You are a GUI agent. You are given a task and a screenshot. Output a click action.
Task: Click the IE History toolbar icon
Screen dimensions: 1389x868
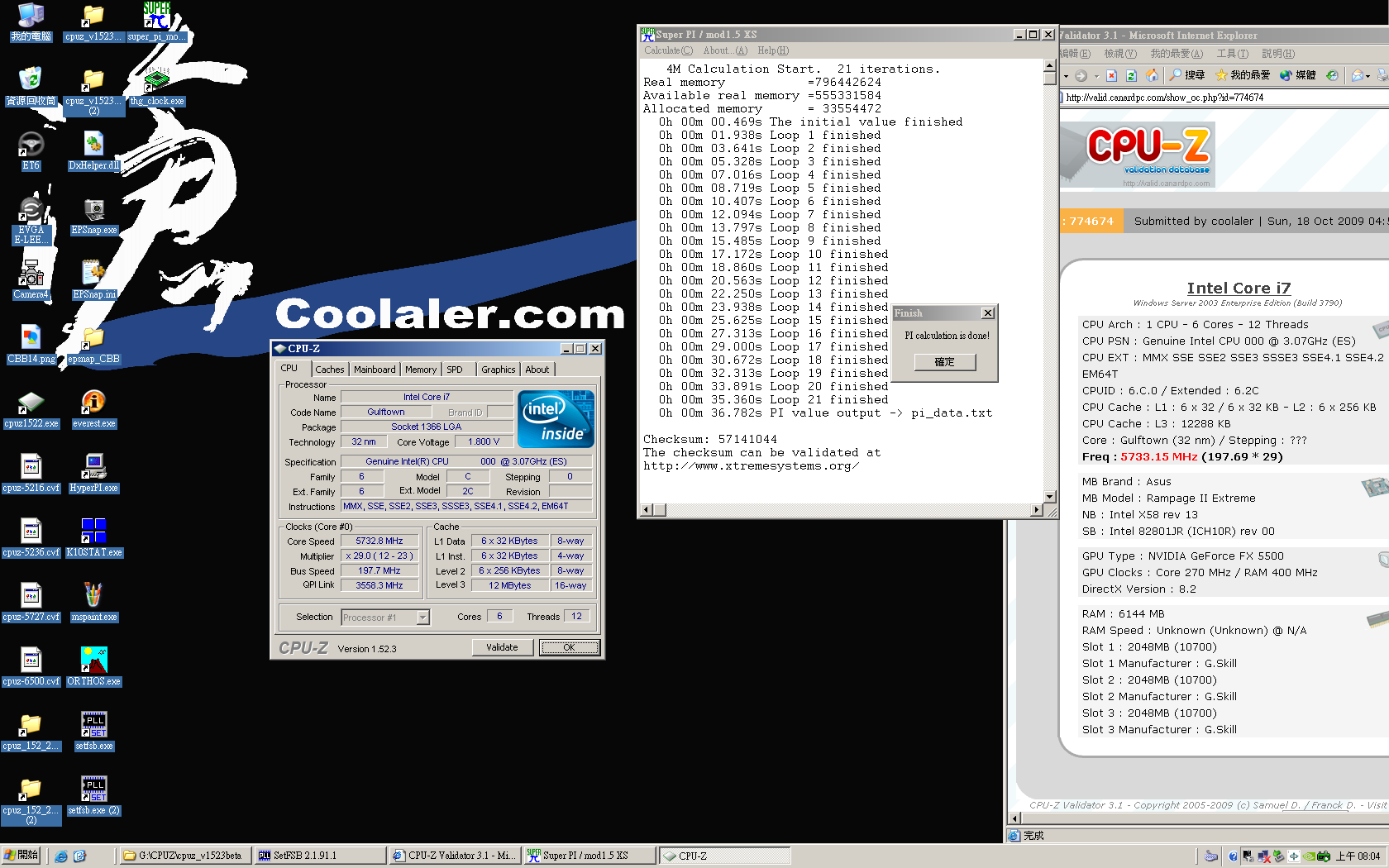click(1332, 75)
